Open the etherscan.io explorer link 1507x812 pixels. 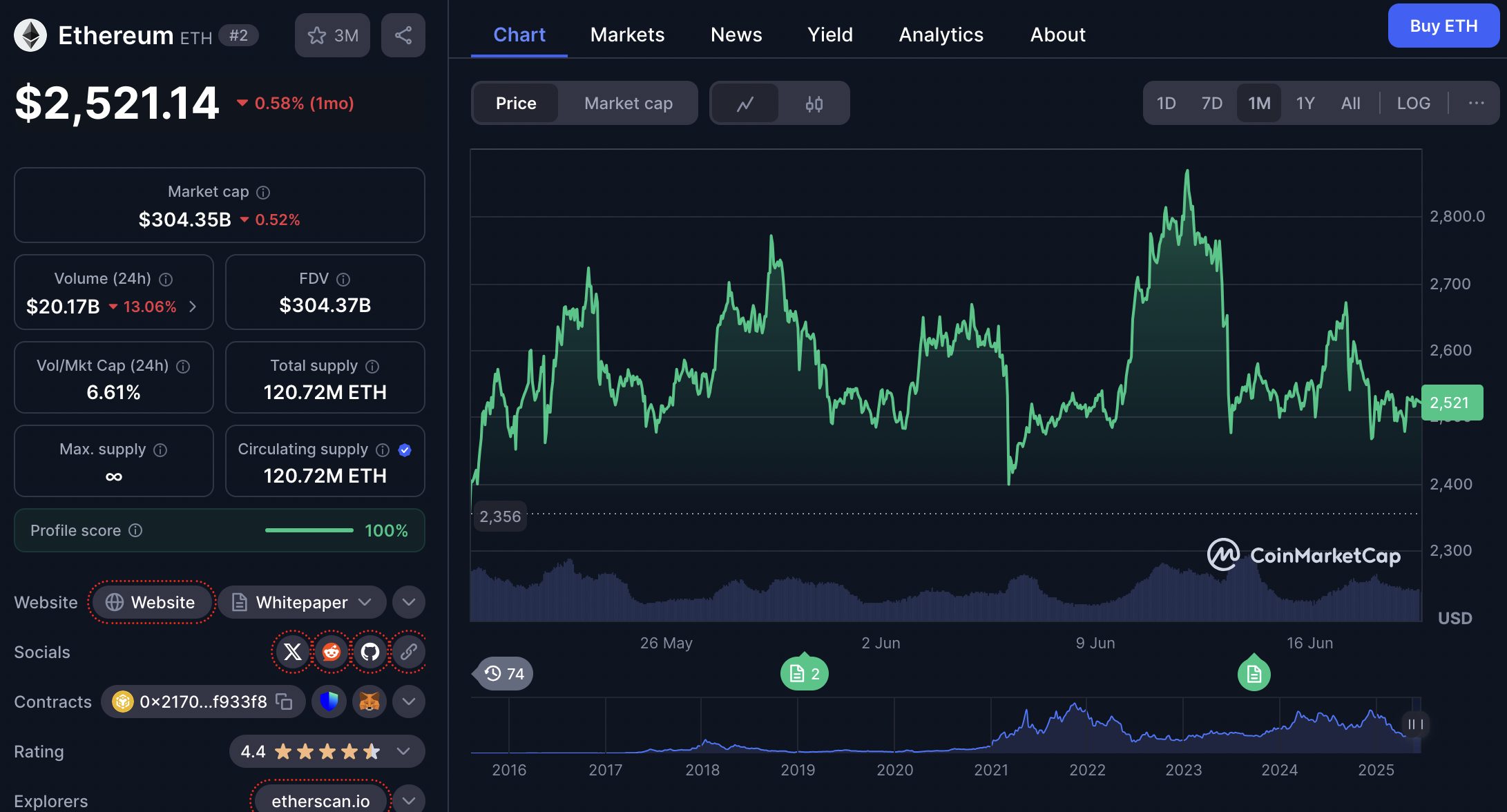coord(320,801)
